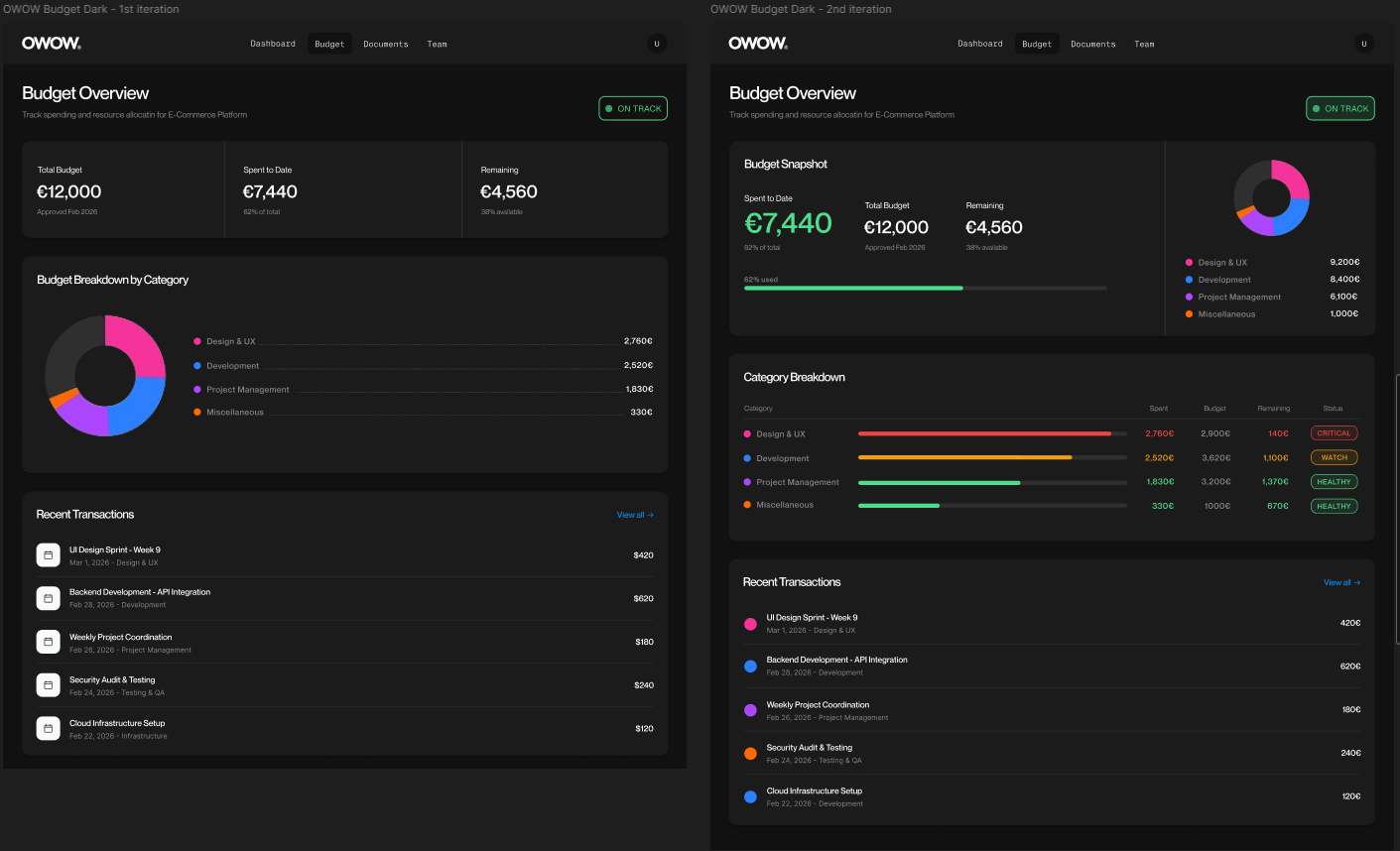
Task: Toggle the HEALTHY badge for Project Management
Action: [1334, 481]
